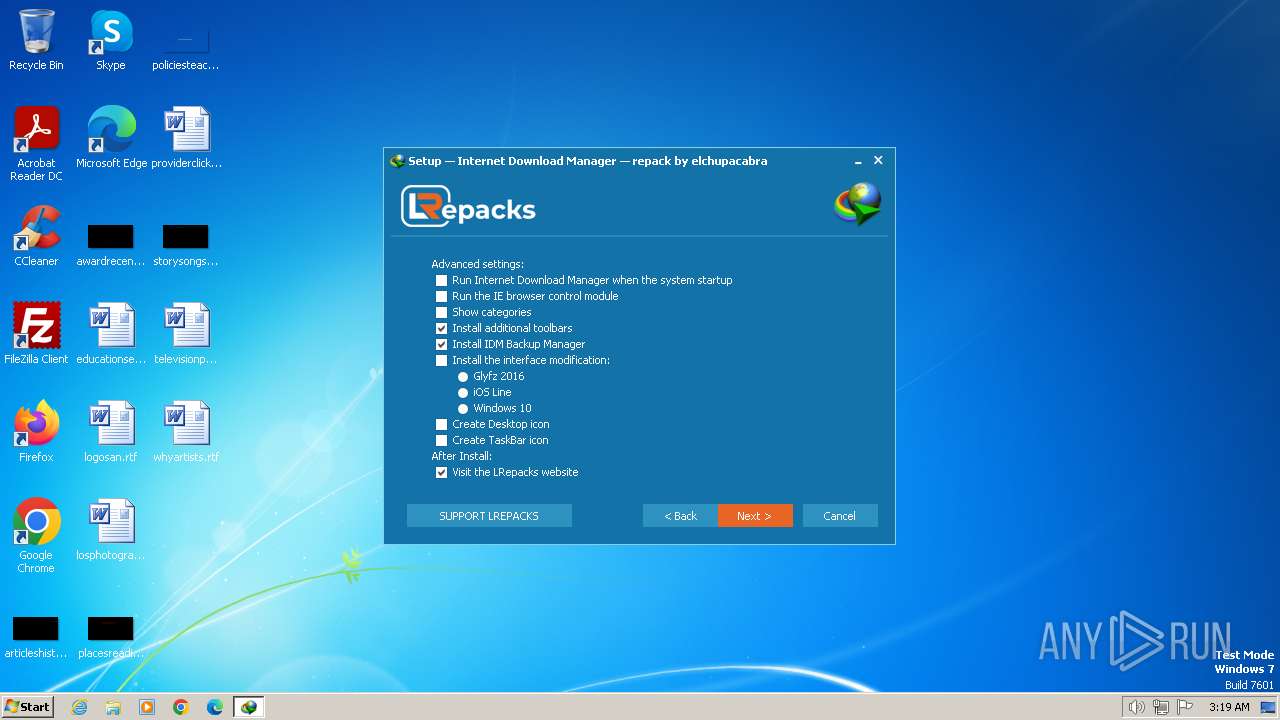Click the IDM globe icon in installer header
Viewport: 1280px width, 720px height.
(858, 204)
